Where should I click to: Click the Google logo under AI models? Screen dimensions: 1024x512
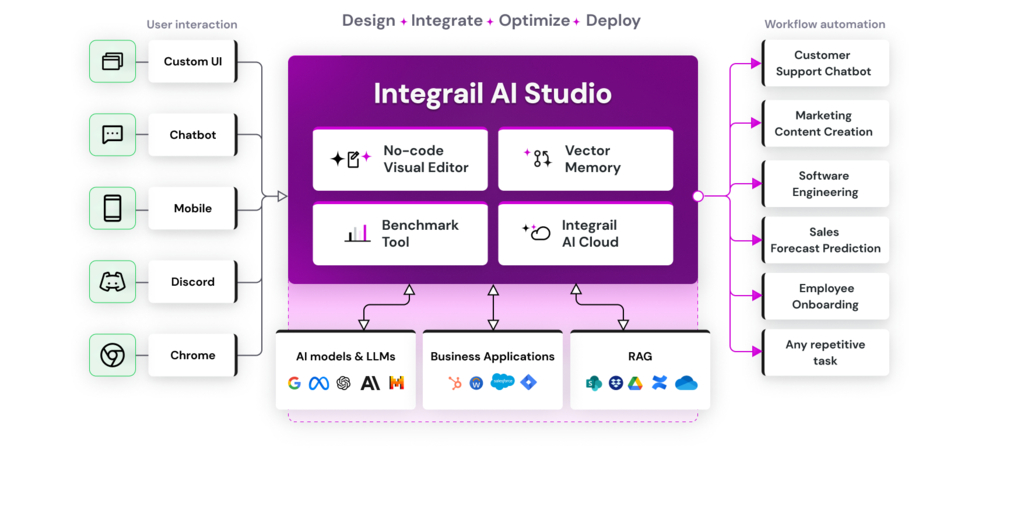point(294,383)
